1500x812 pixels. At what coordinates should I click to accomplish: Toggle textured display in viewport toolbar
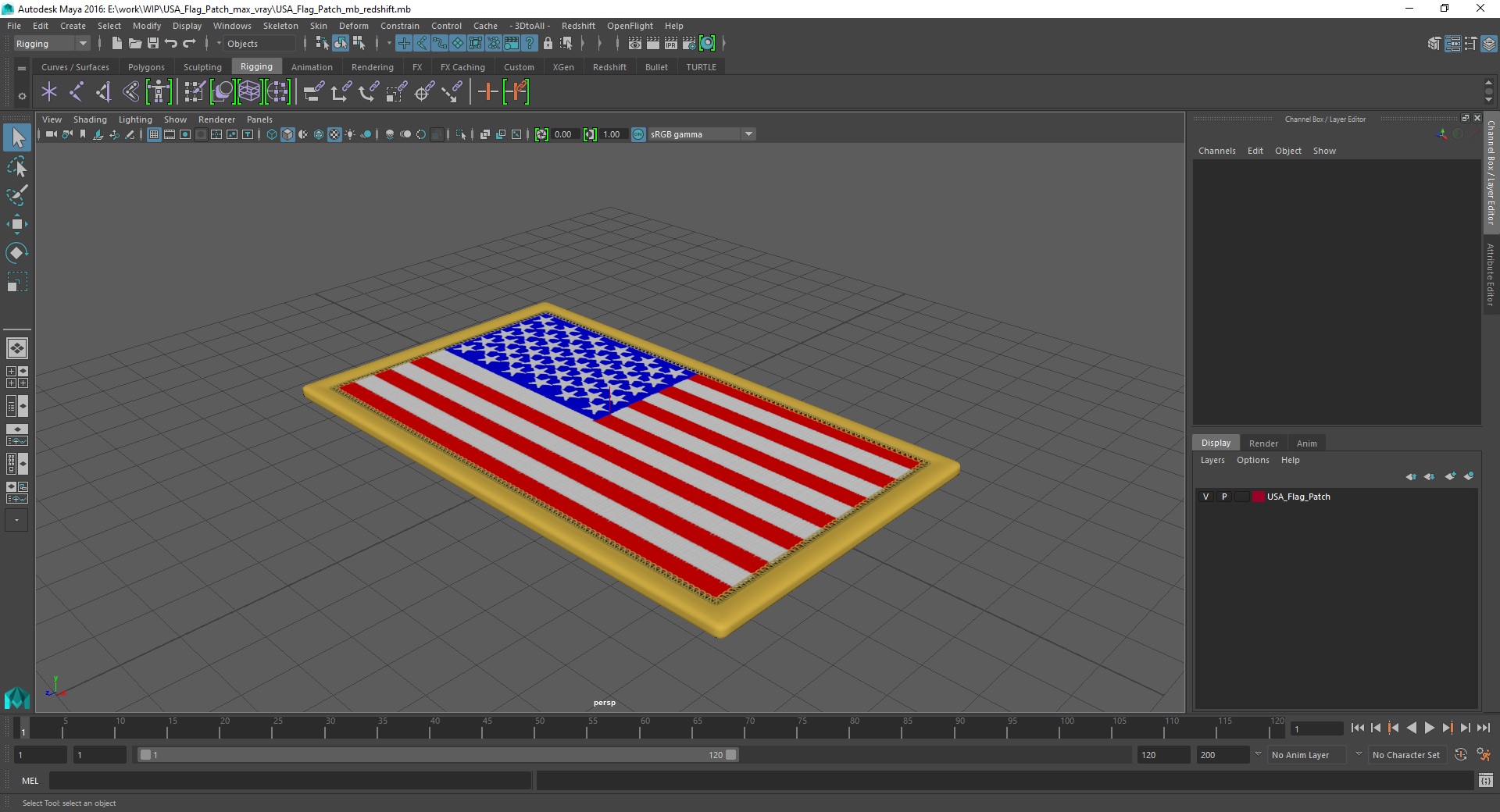[x=334, y=134]
